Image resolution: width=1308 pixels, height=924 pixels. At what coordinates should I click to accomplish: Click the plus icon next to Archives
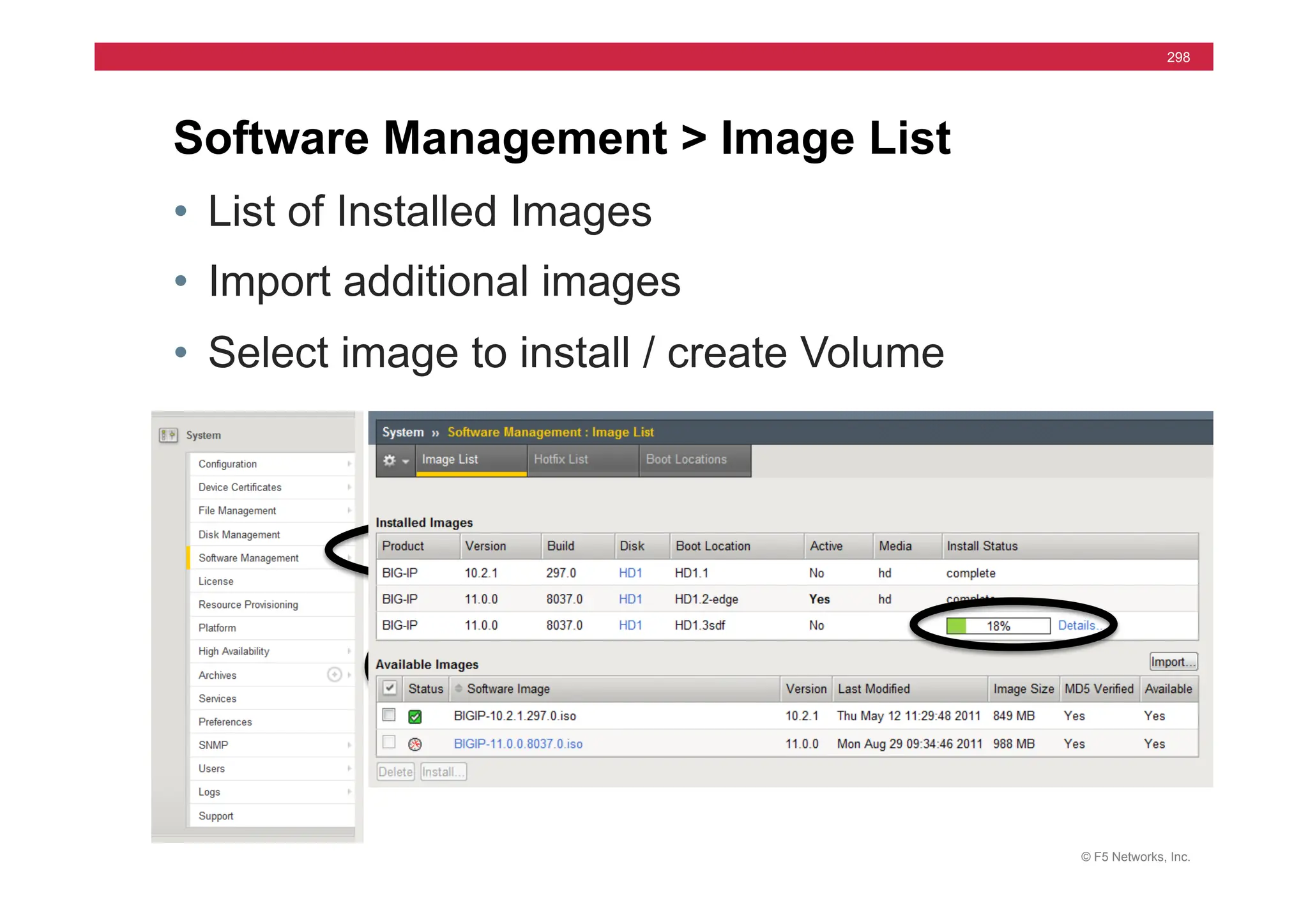335,674
